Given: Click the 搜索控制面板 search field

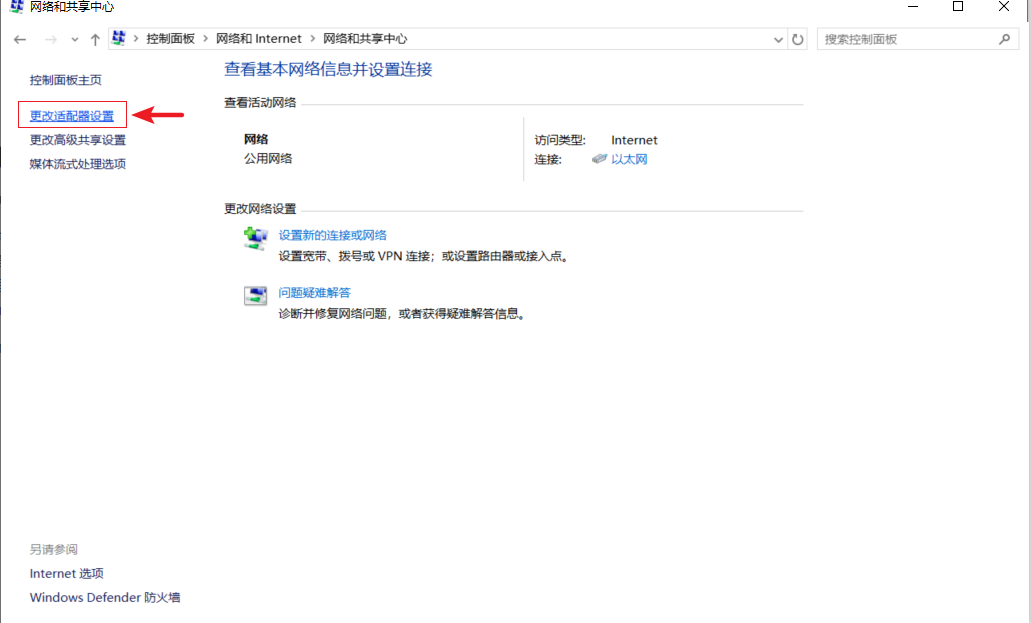Looking at the screenshot, I should click(x=905, y=39).
